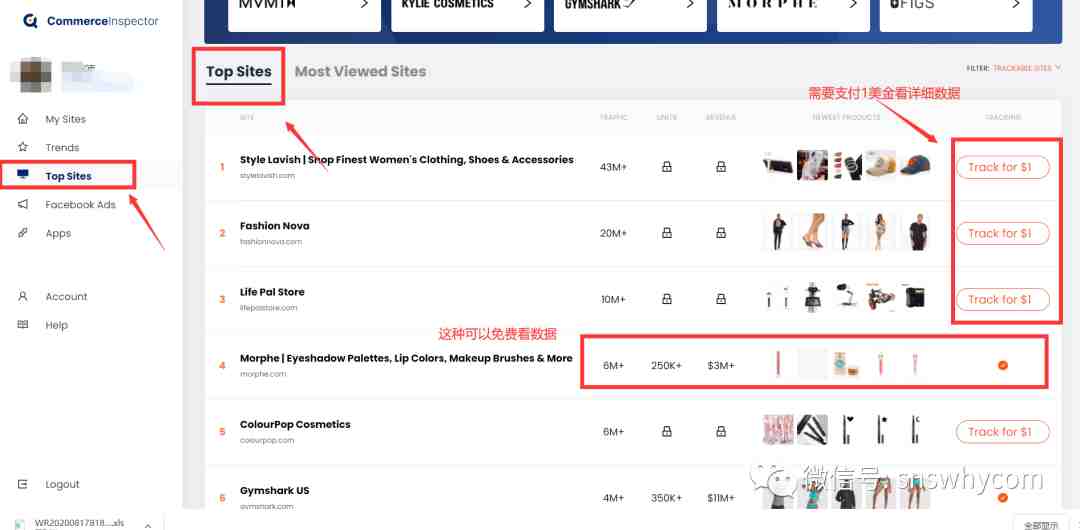Open Facebook Ads in sidebar
Image resolution: width=1080 pixels, height=530 pixels.
click(x=81, y=205)
